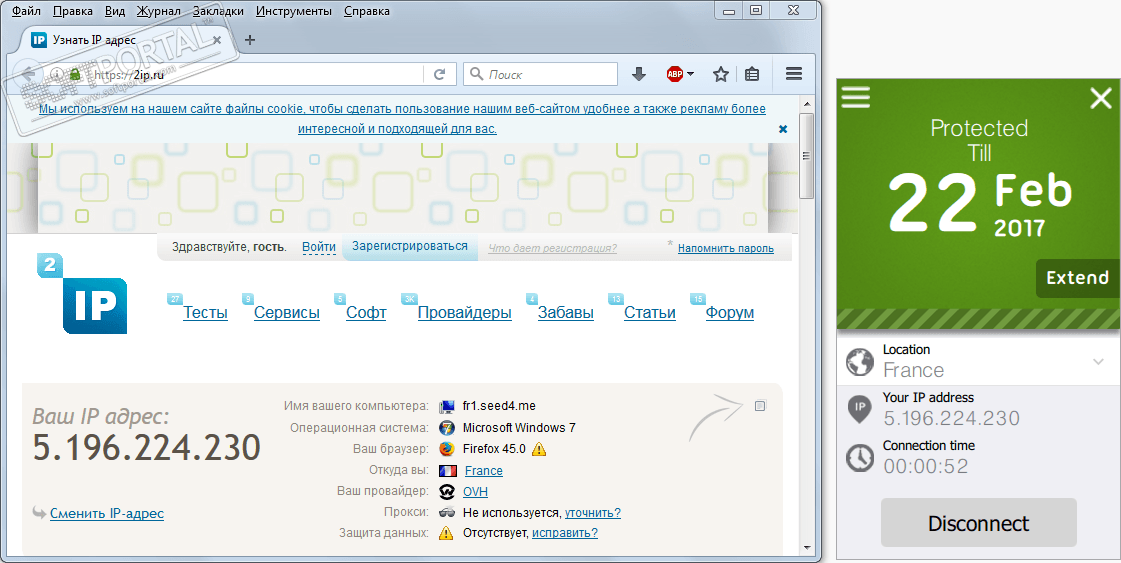Open the Вид menu

(114, 11)
